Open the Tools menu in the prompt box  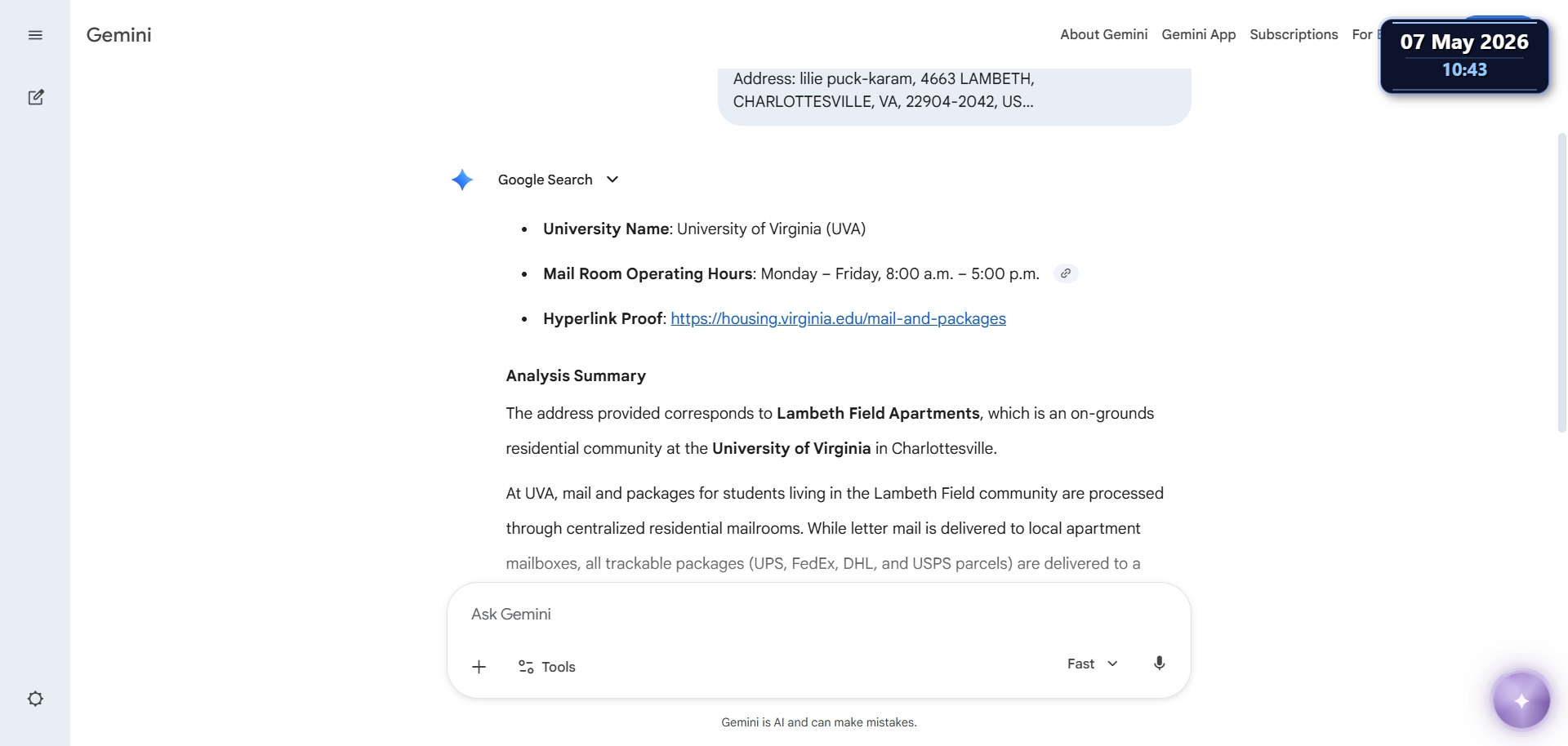(547, 667)
